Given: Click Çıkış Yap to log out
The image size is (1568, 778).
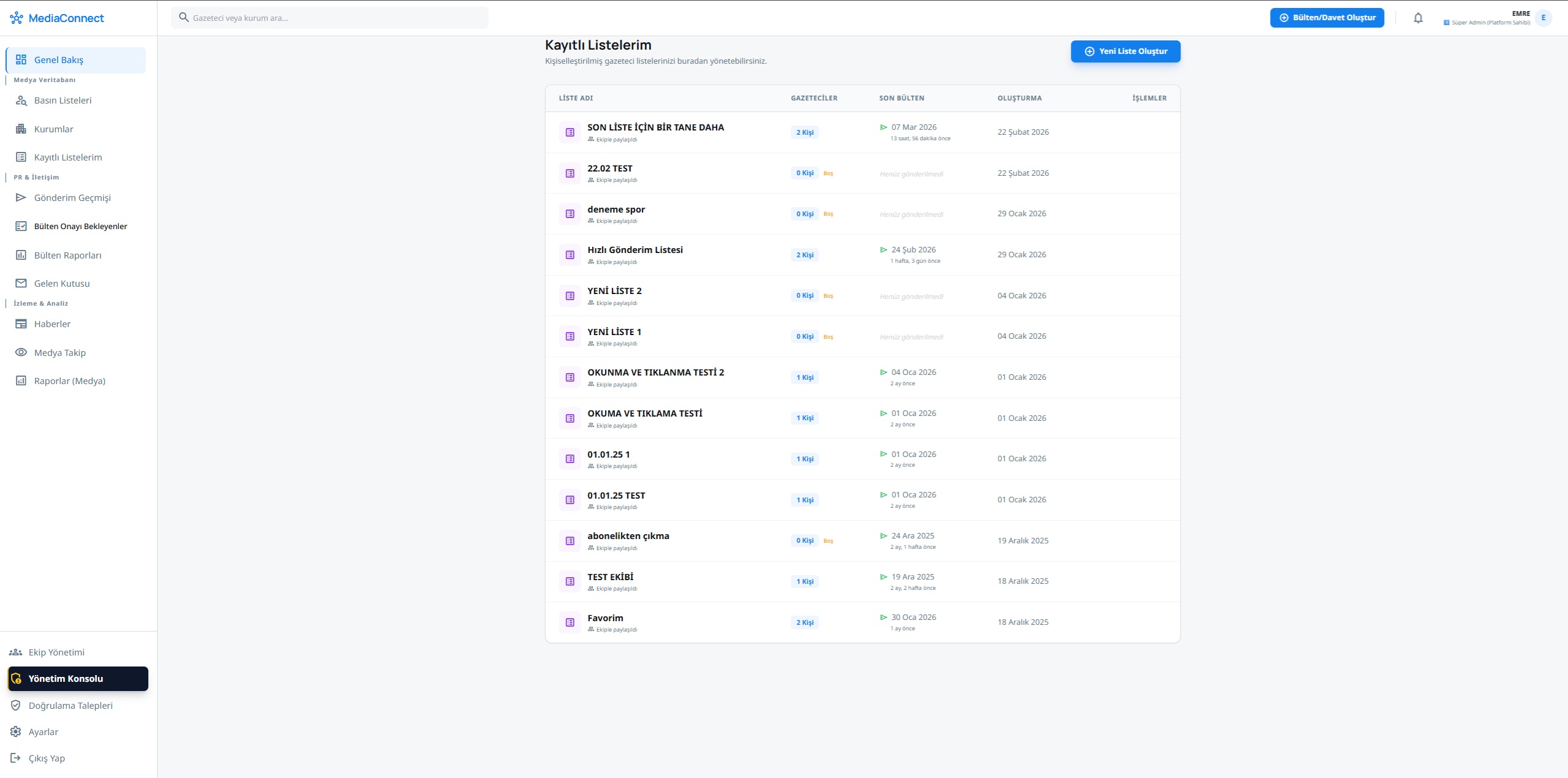Looking at the screenshot, I should tap(47, 758).
